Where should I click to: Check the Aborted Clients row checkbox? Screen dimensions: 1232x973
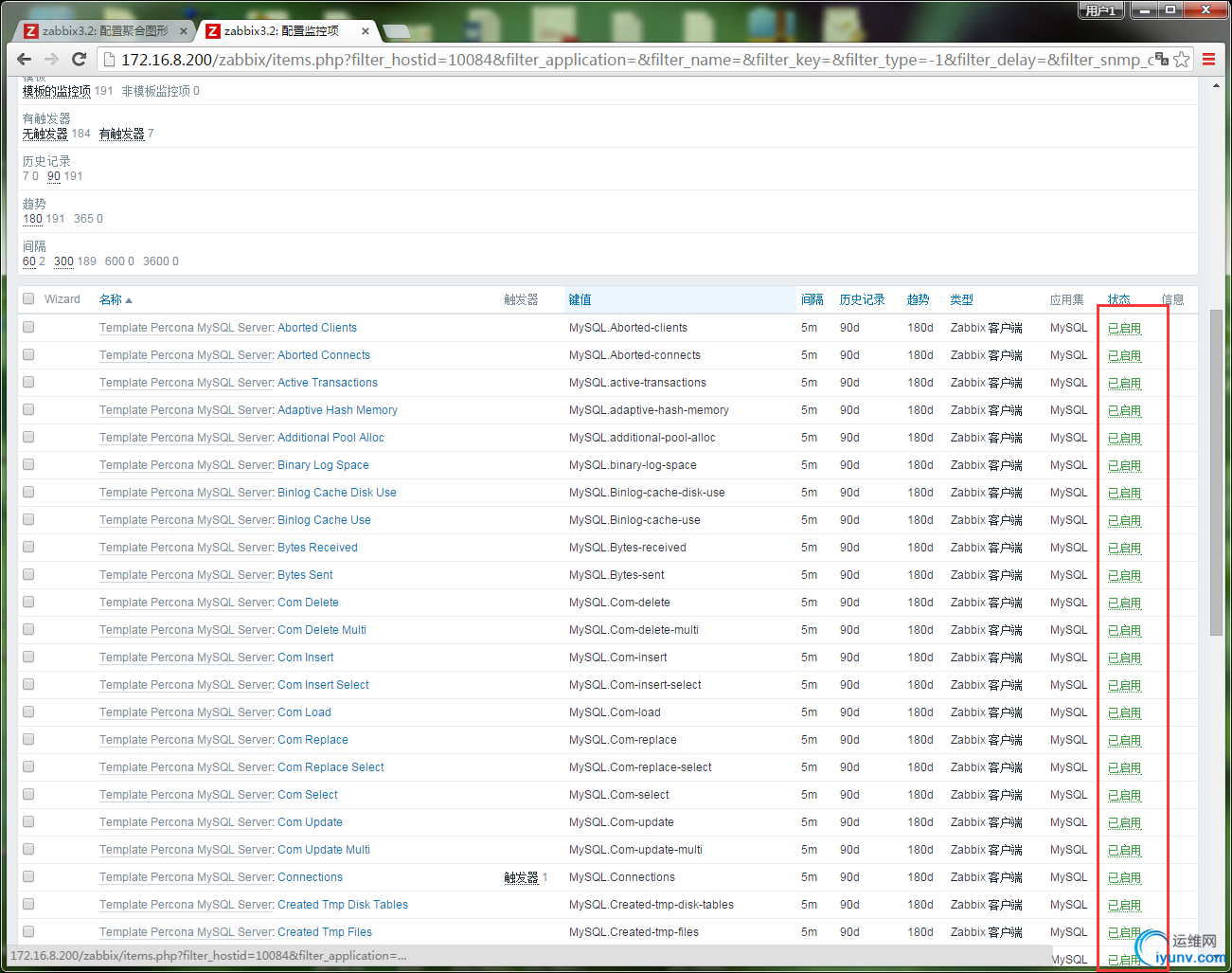tap(28, 327)
